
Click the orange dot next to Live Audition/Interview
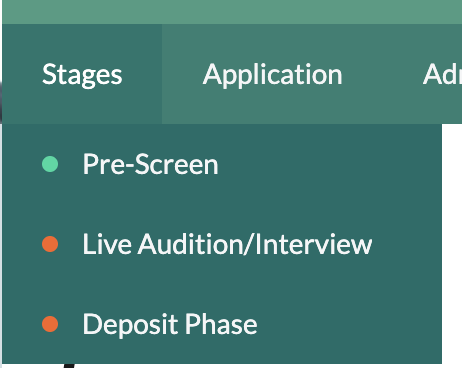50,244
